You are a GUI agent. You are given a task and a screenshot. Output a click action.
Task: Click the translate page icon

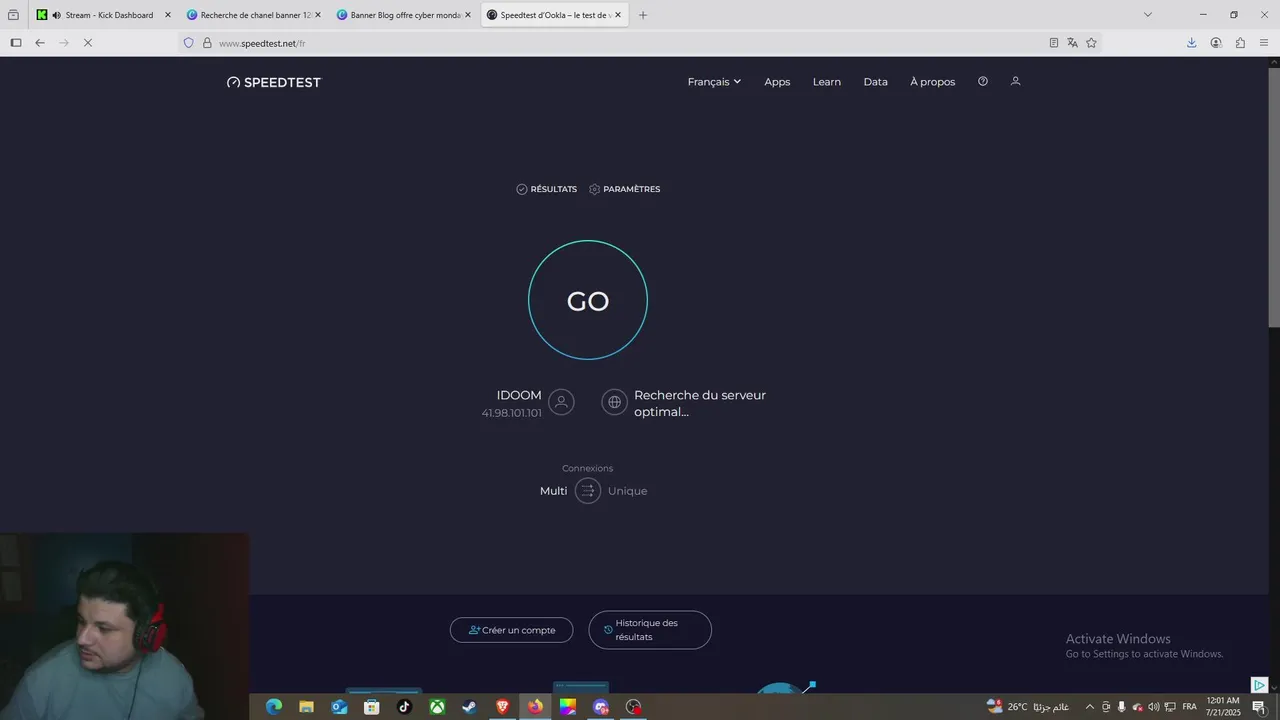pyautogui.click(x=1072, y=43)
